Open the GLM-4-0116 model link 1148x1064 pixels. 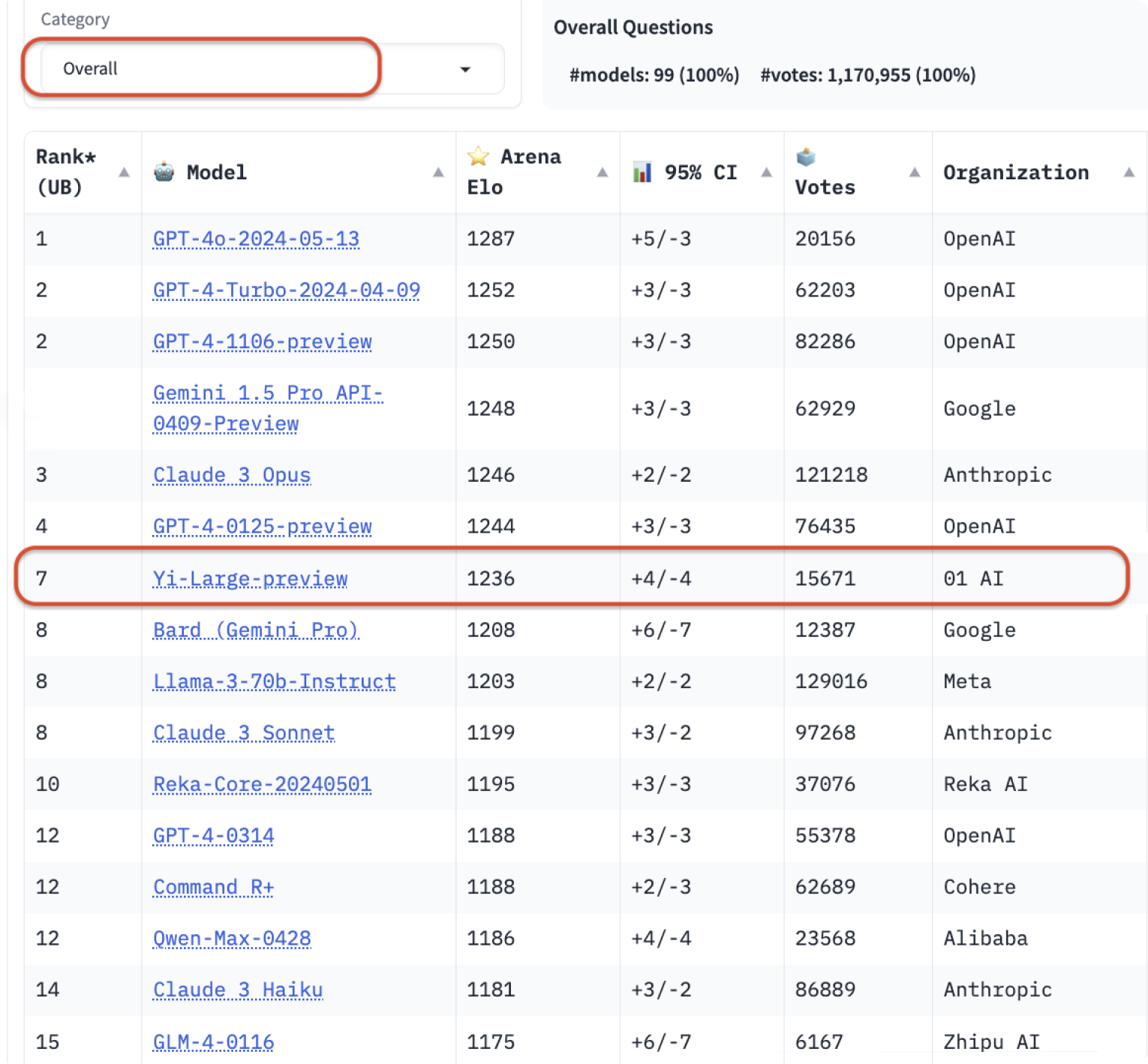tap(214, 1042)
